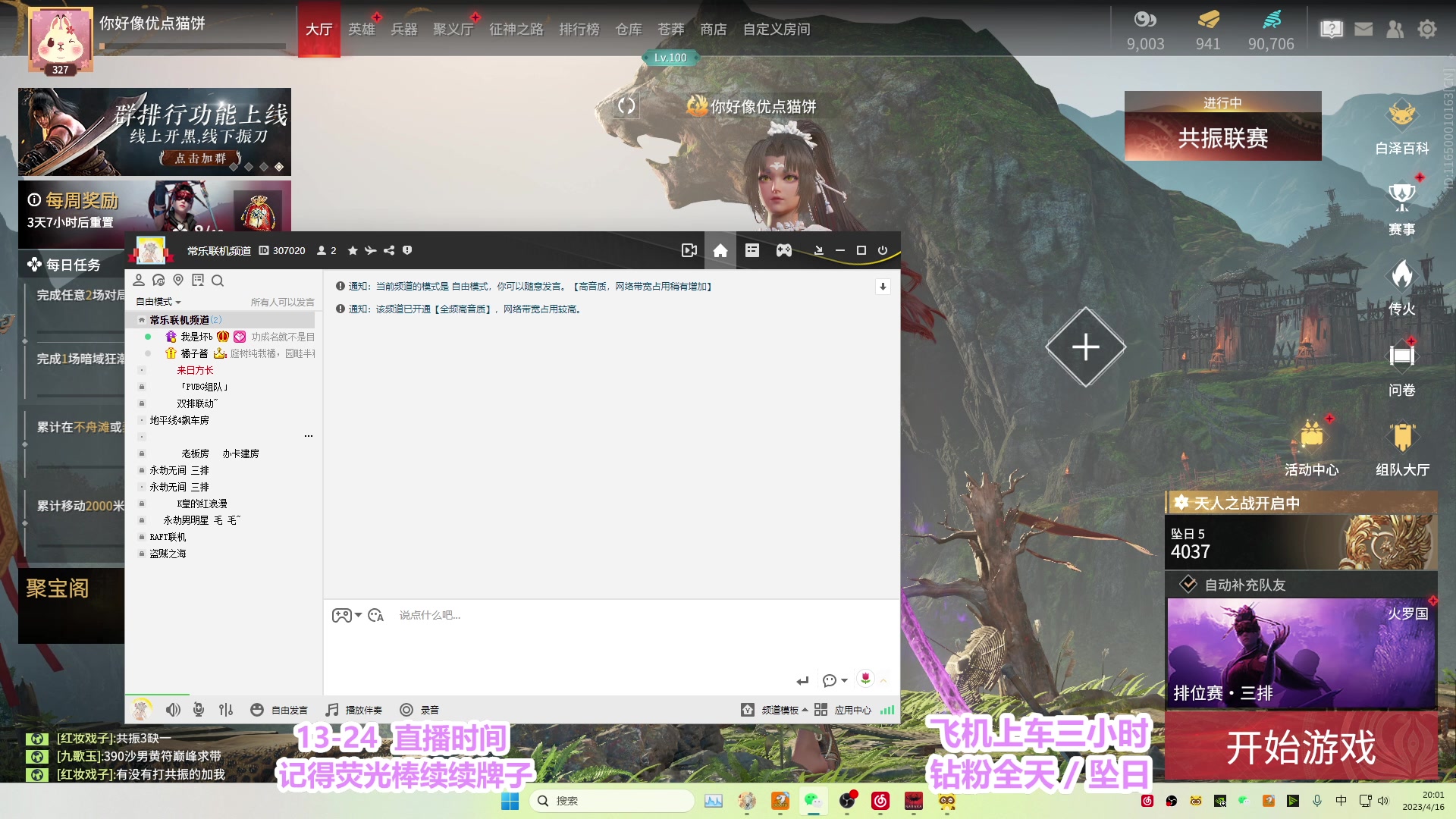Click the home icon in YY title bar
The image size is (1456, 819).
720,250
